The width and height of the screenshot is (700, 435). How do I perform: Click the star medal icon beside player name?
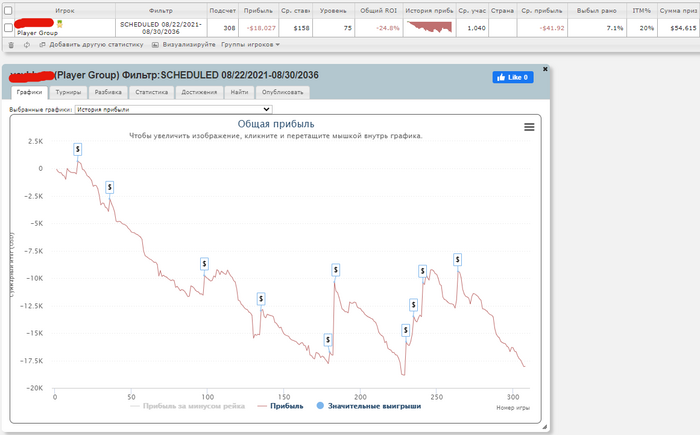pos(59,24)
